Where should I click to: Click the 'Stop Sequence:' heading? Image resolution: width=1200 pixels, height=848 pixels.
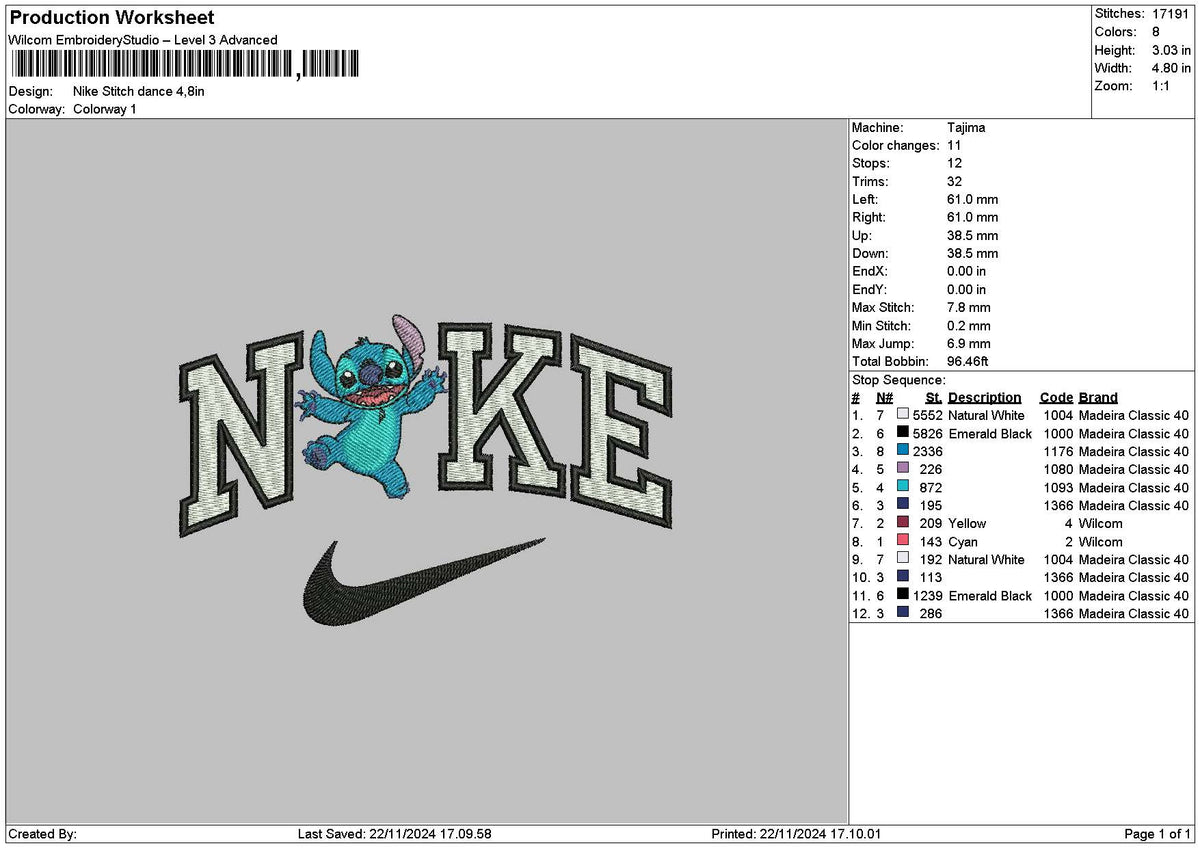[x=898, y=380]
